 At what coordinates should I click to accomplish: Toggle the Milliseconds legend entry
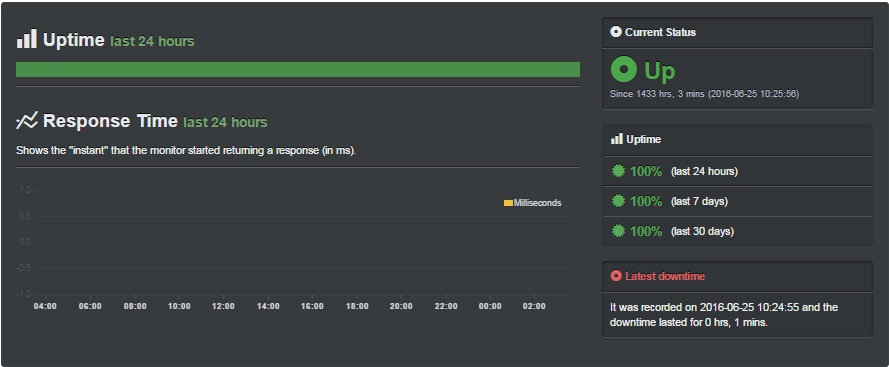tap(532, 203)
